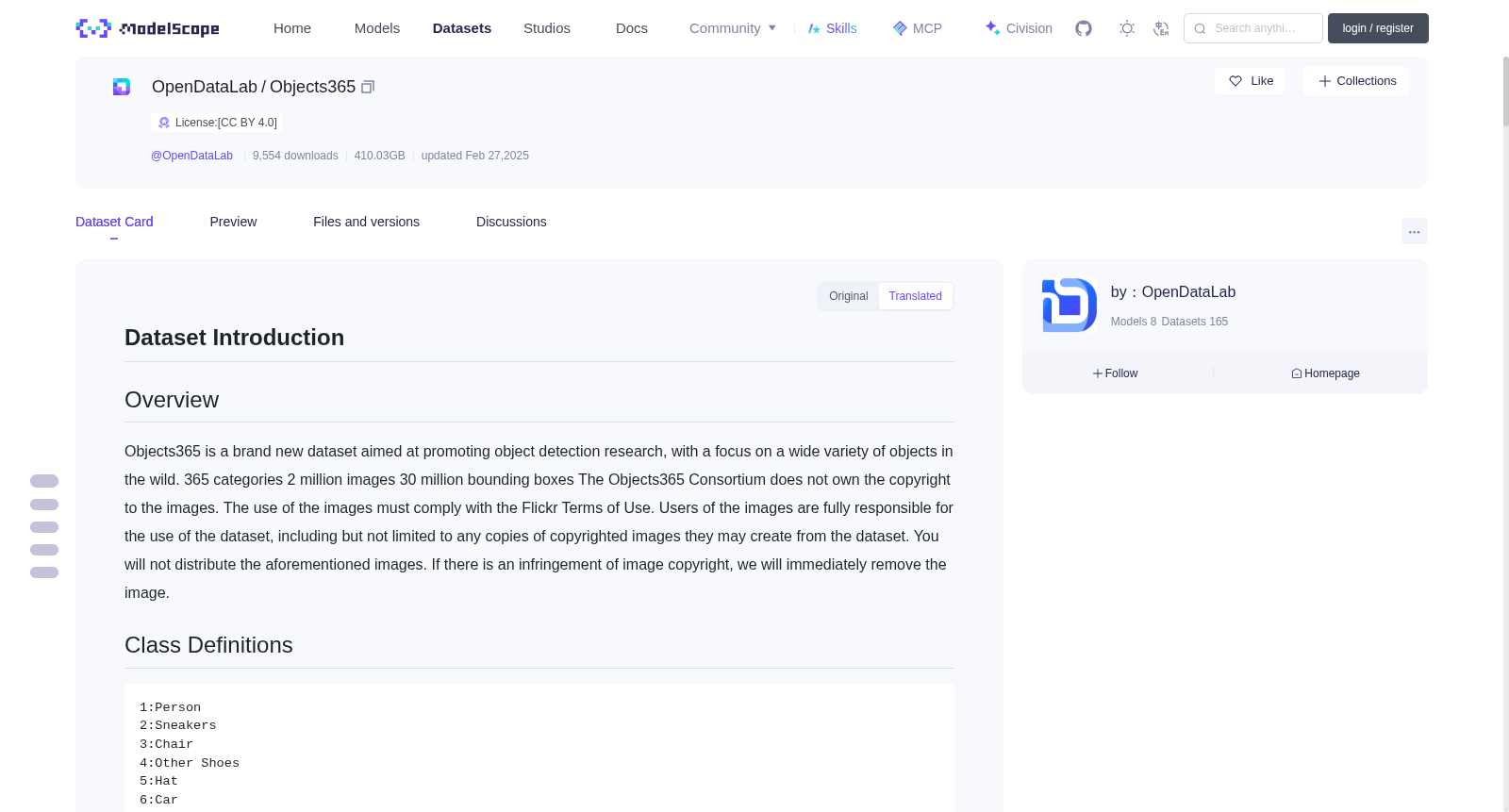Expand the Community dropdown menu
Image resolution: width=1509 pixels, height=812 pixels.
coord(733,28)
